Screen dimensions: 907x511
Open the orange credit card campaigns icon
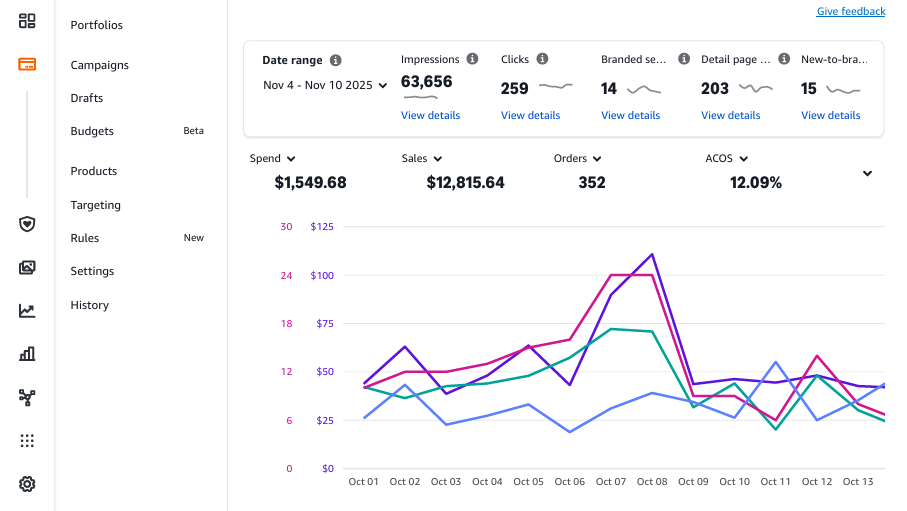point(27,65)
